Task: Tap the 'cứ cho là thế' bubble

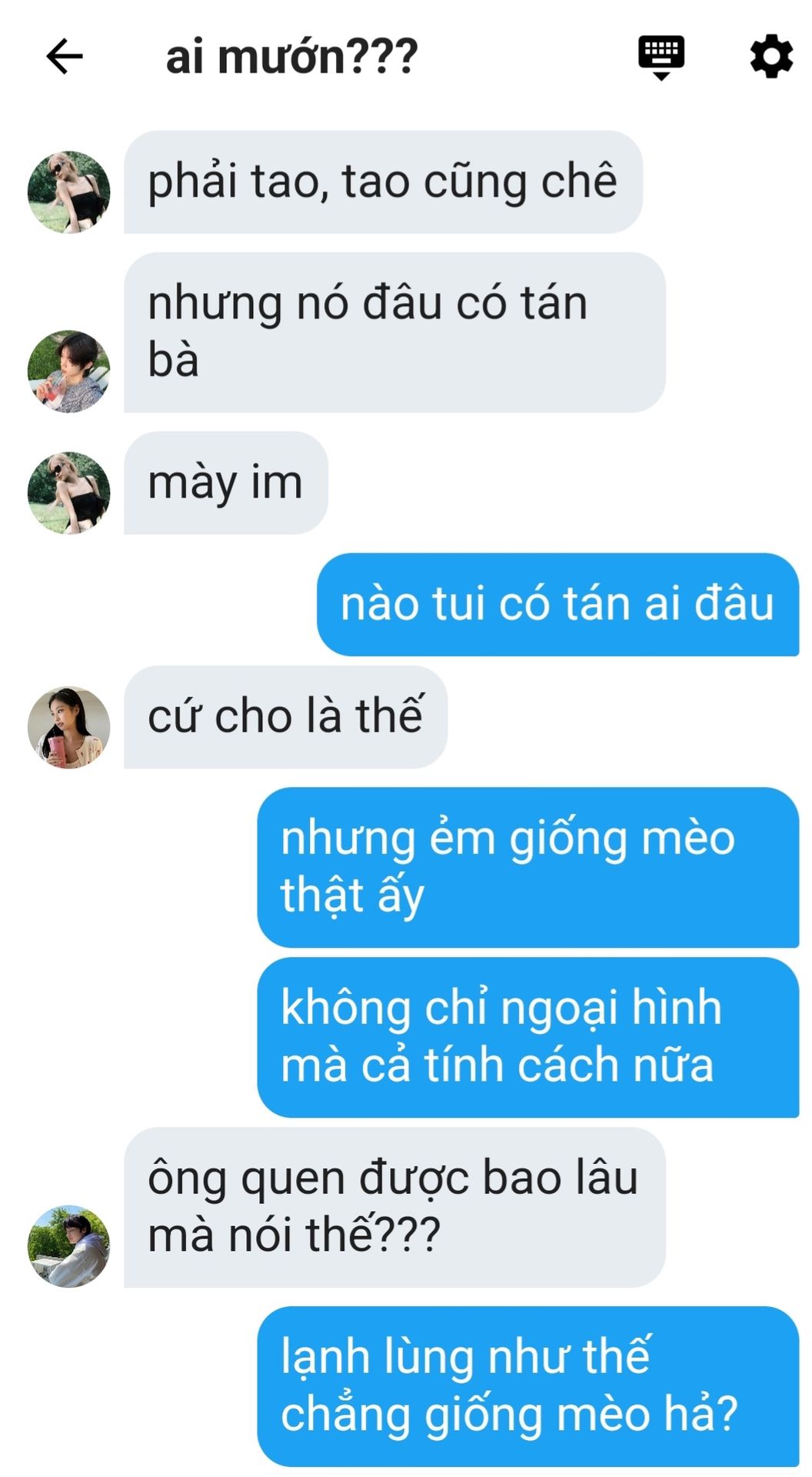Action: pyautogui.click(x=285, y=717)
